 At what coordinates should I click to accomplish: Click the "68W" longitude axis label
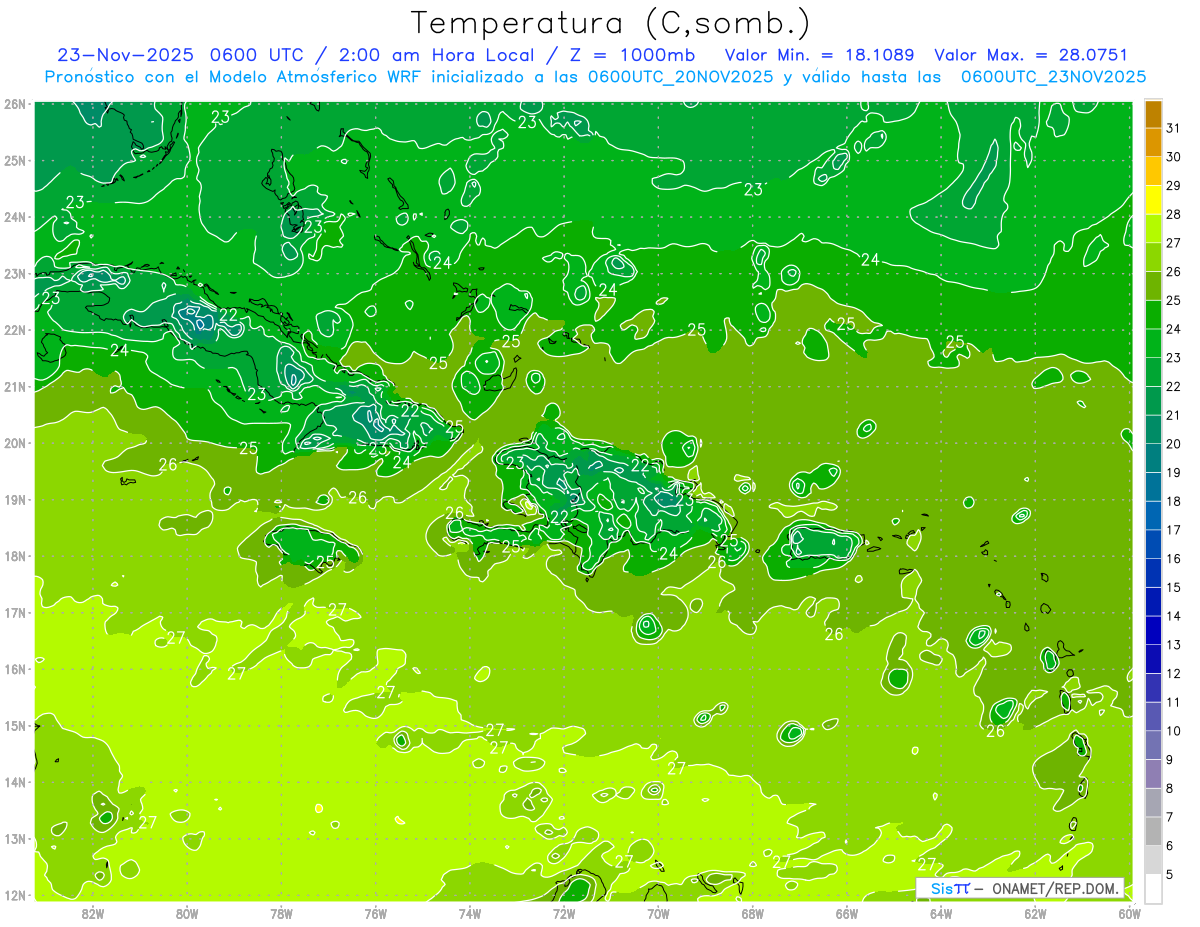tap(752, 913)
